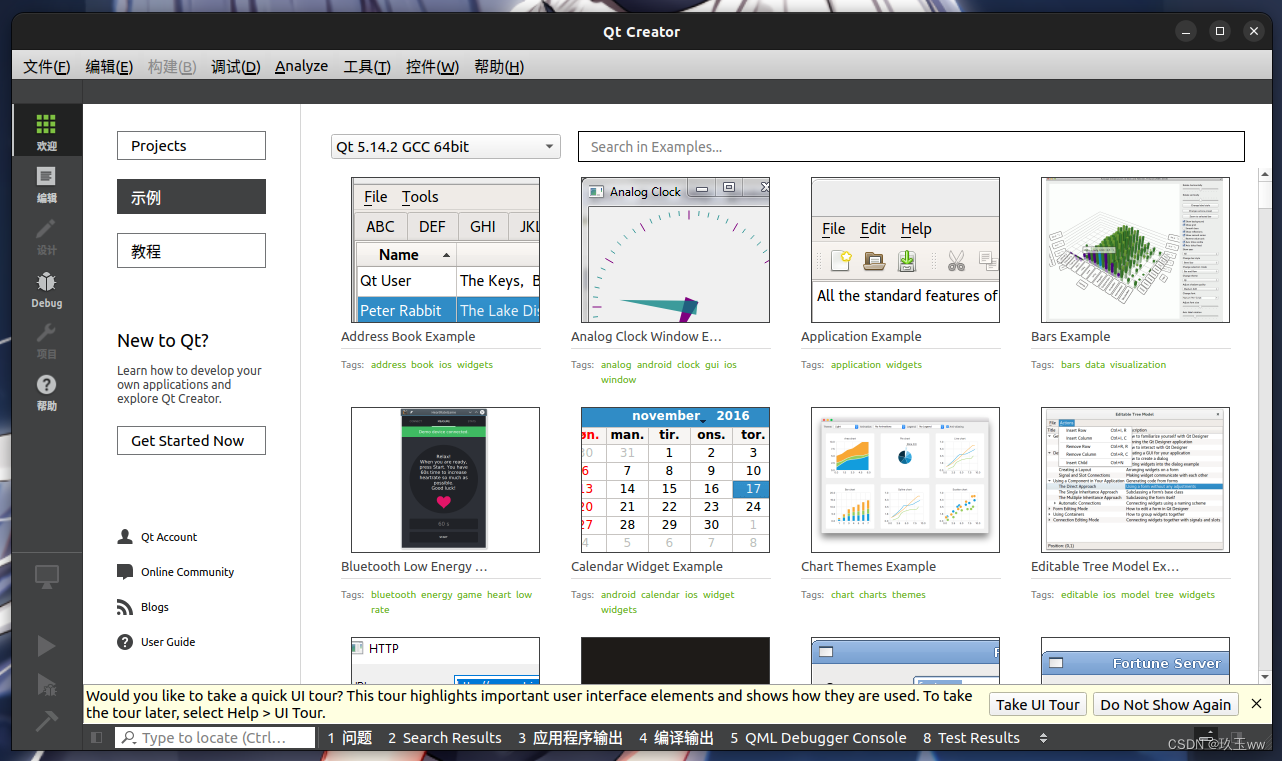Click the 'application' tag

pos(856,365)
